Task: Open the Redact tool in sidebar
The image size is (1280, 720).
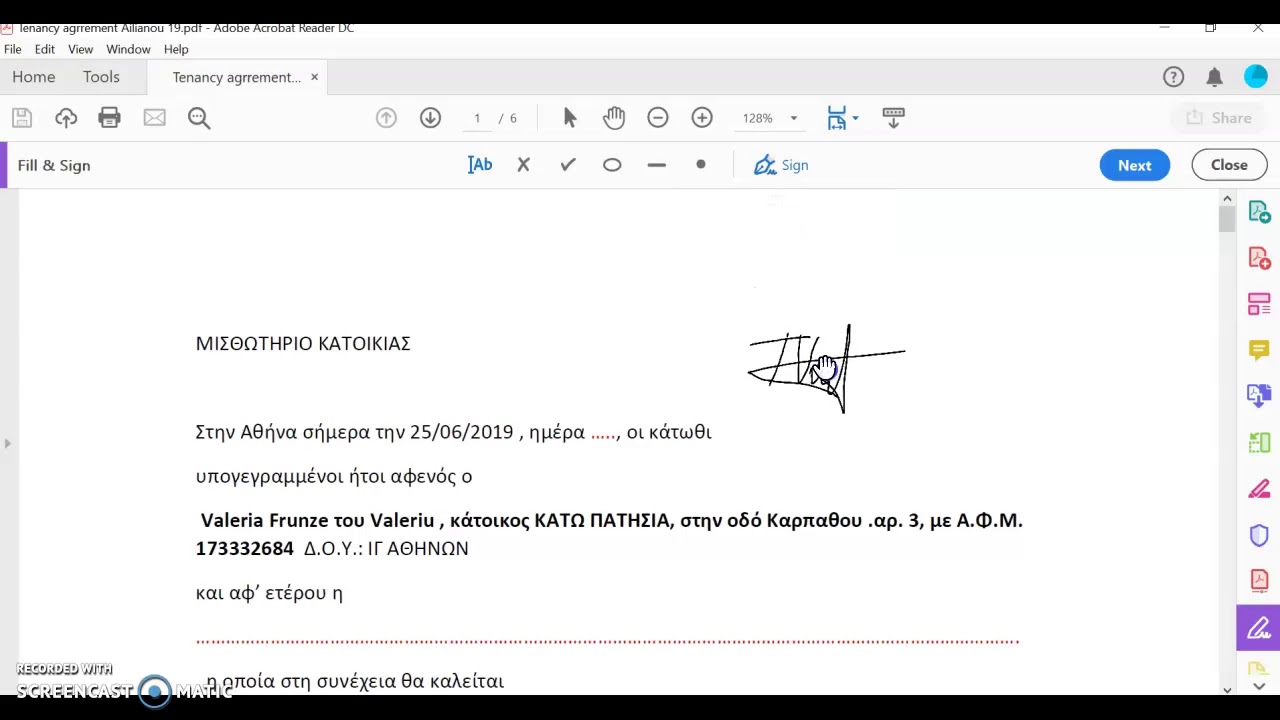Action: pyautogui.click(x=1259, y=489)
